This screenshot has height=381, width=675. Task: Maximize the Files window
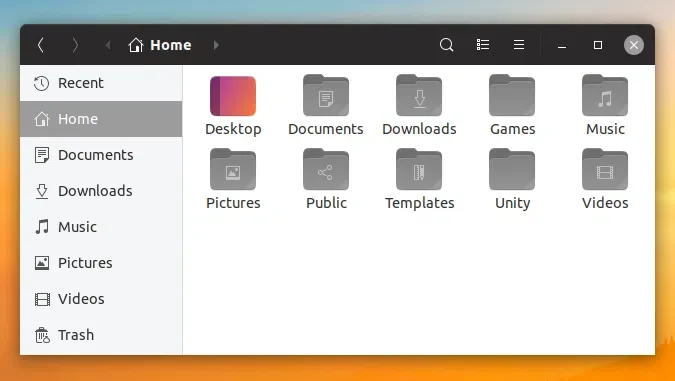click(x=598, y=45)
